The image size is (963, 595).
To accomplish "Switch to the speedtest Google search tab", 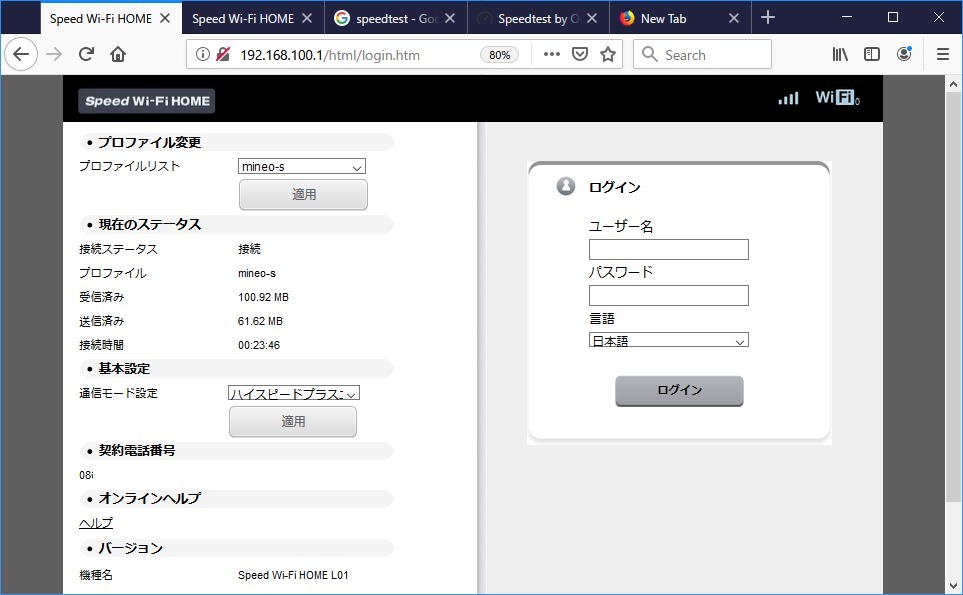I will (x=397, y=18).
